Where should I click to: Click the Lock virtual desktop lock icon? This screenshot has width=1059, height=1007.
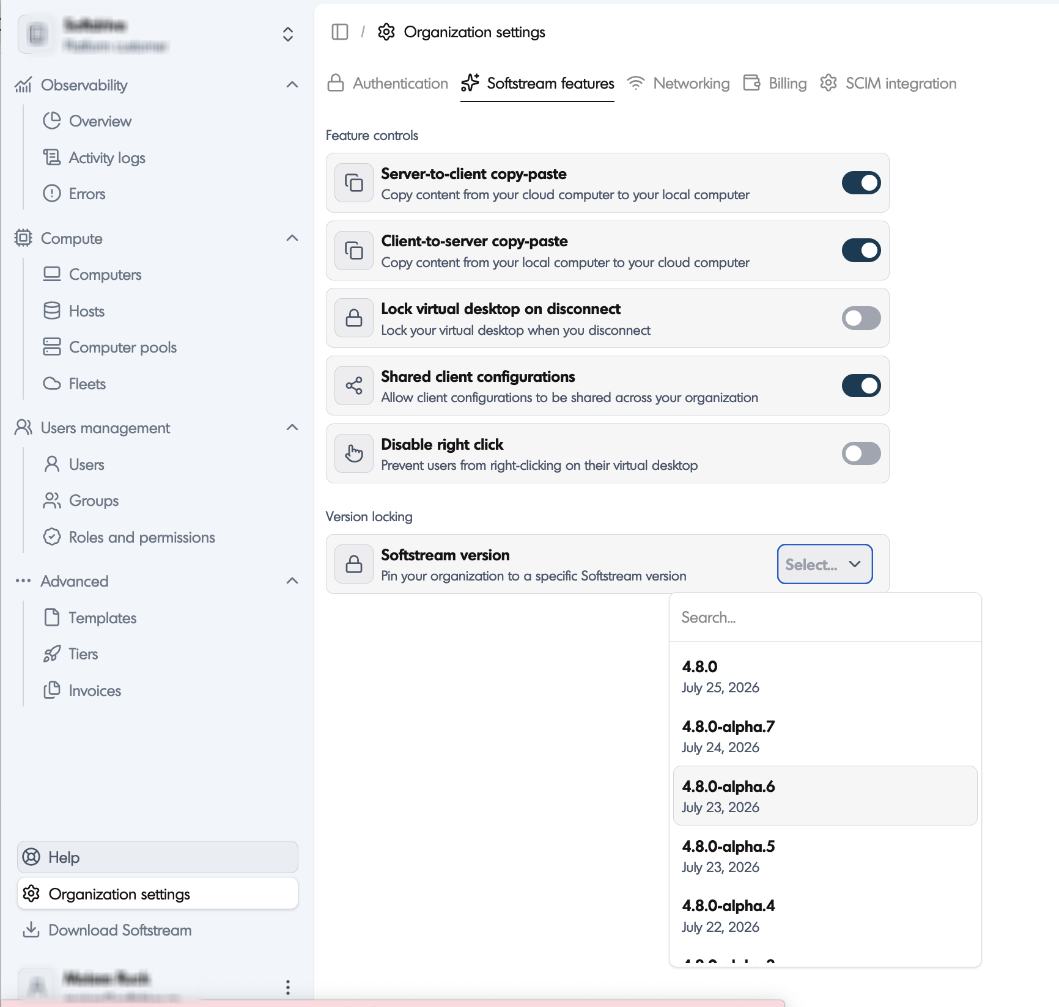354,318
